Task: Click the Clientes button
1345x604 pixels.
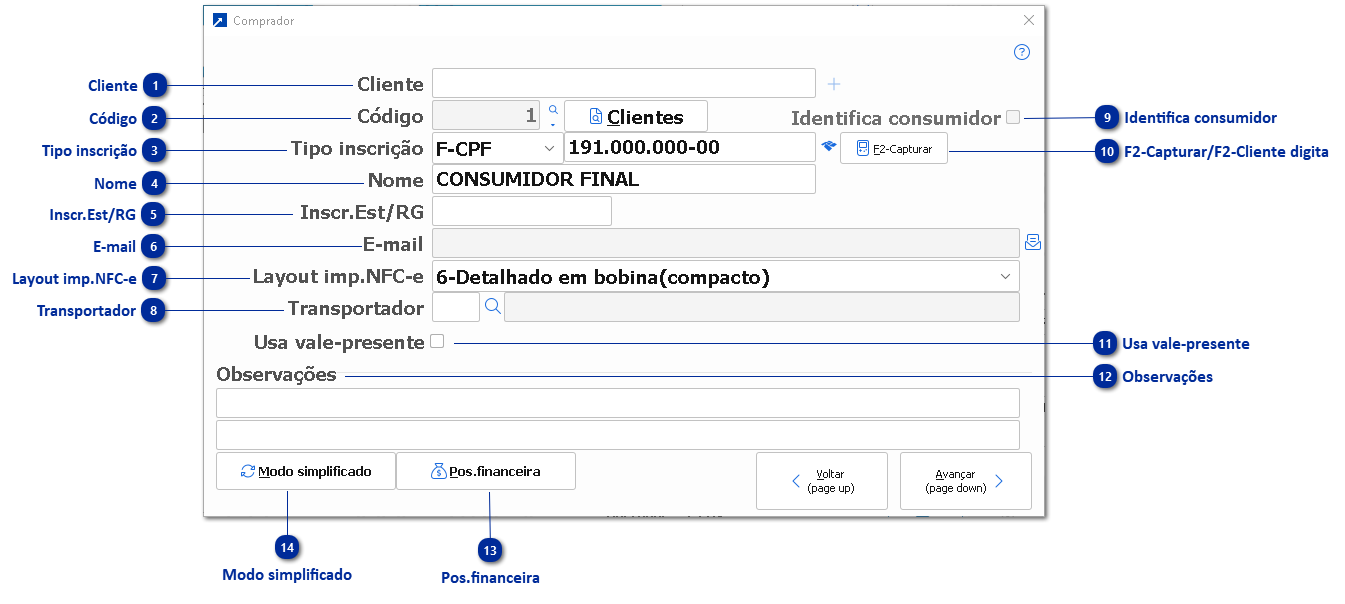Action: point(636,116)
